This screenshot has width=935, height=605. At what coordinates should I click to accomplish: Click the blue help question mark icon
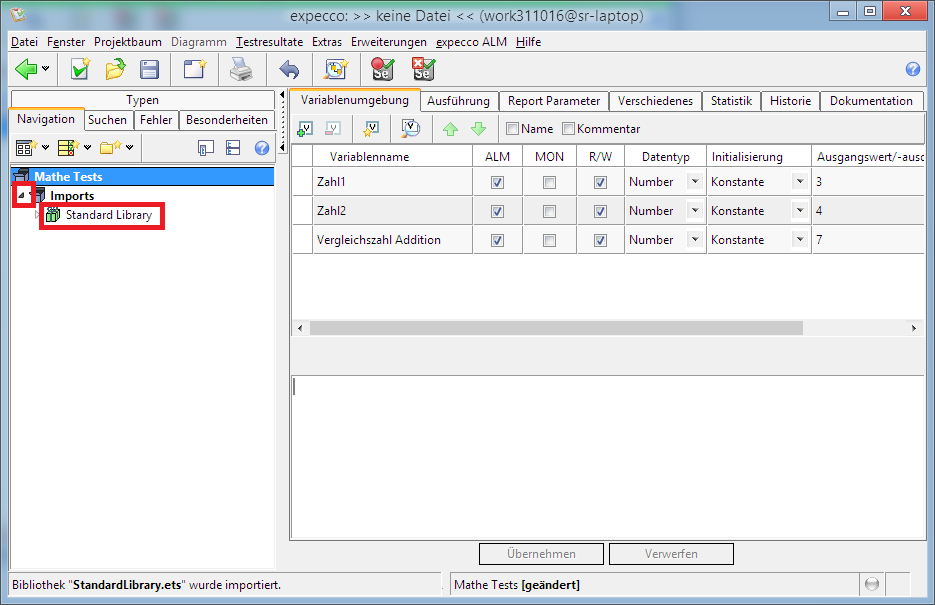pos(912,69)
